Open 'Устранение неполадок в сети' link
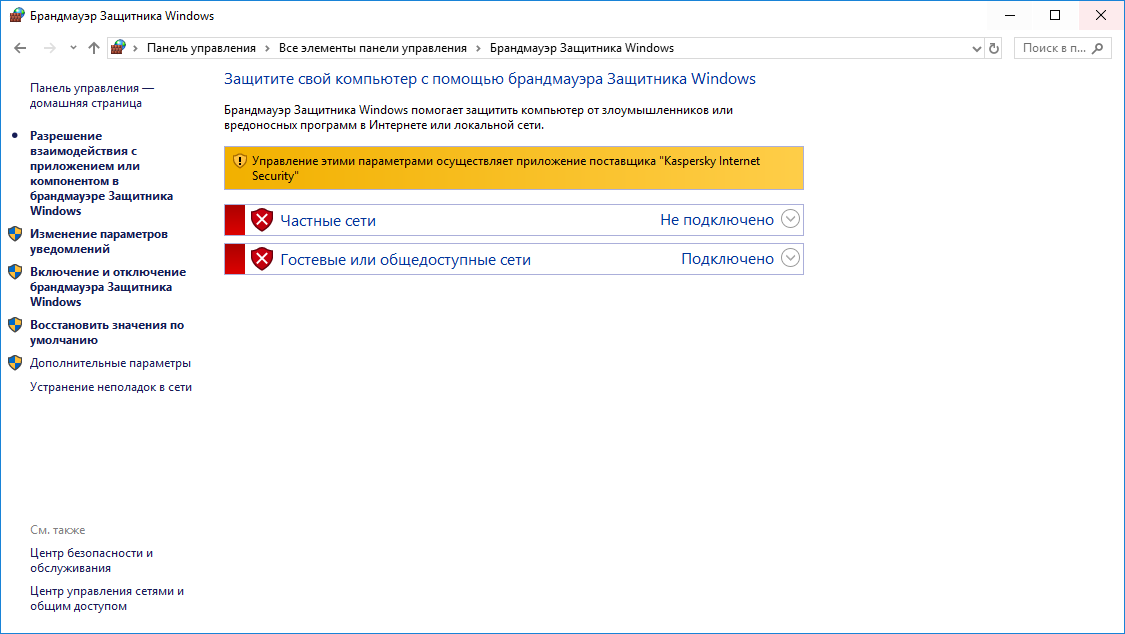1125x634 pixels. (x=110, y=387)
